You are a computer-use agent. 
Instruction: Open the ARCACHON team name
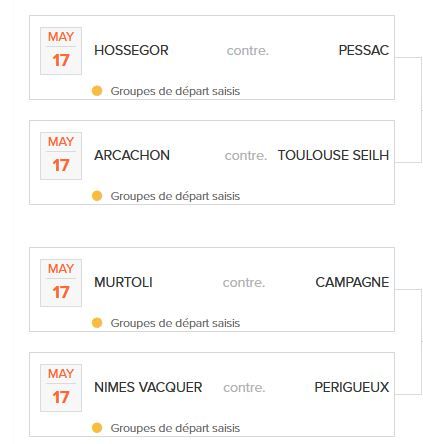click(132, 155)
